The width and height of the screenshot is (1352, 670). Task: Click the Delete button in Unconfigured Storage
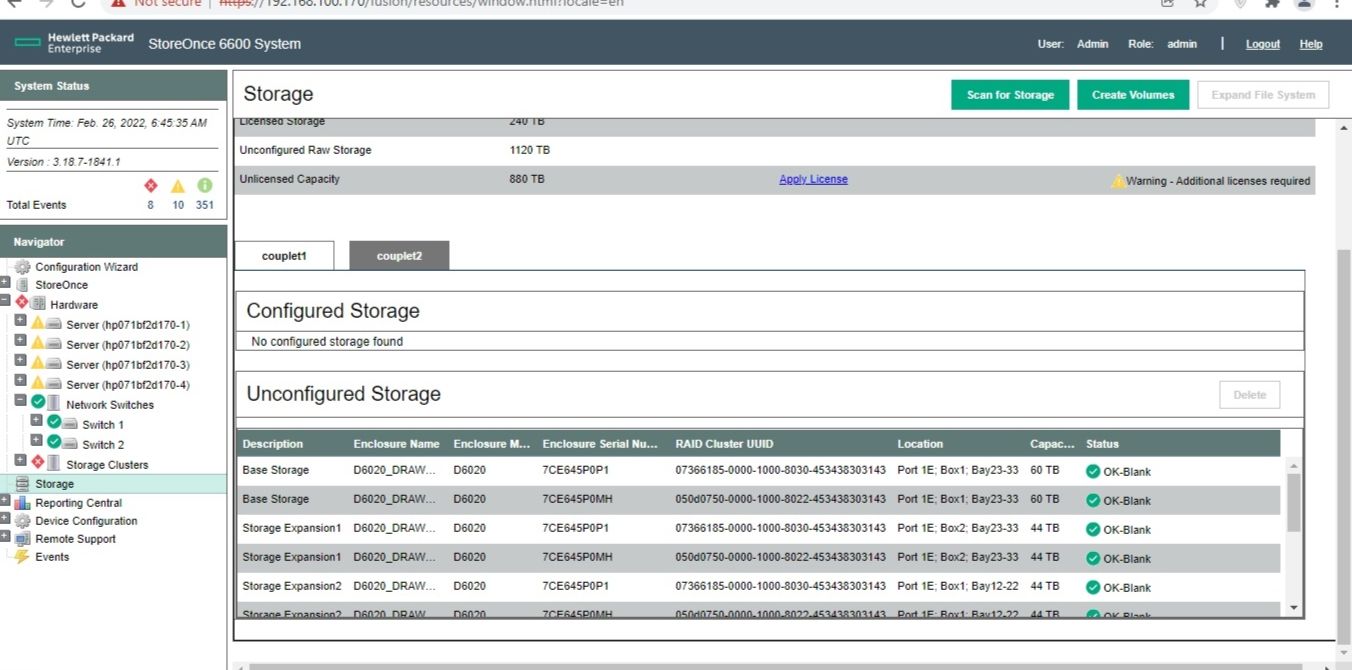(1249, 395)
